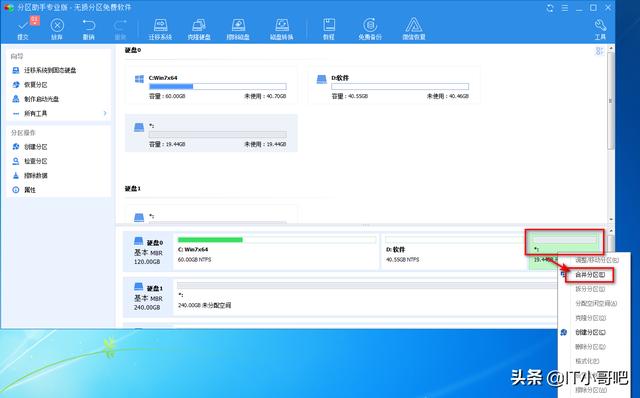Click the C:Win7x64 usage bar
Screen dimensions: 640x398
click(x=218, y=87)
